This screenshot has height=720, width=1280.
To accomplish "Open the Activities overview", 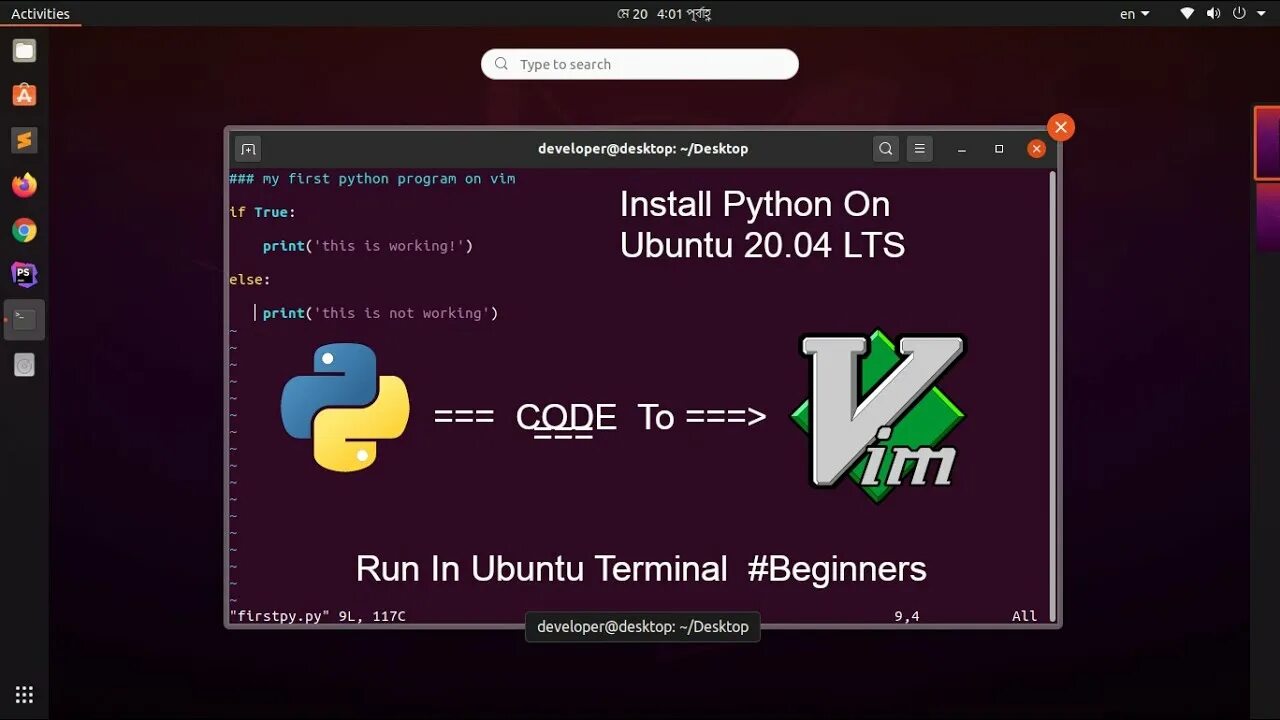I will click(x=40, y=14).
